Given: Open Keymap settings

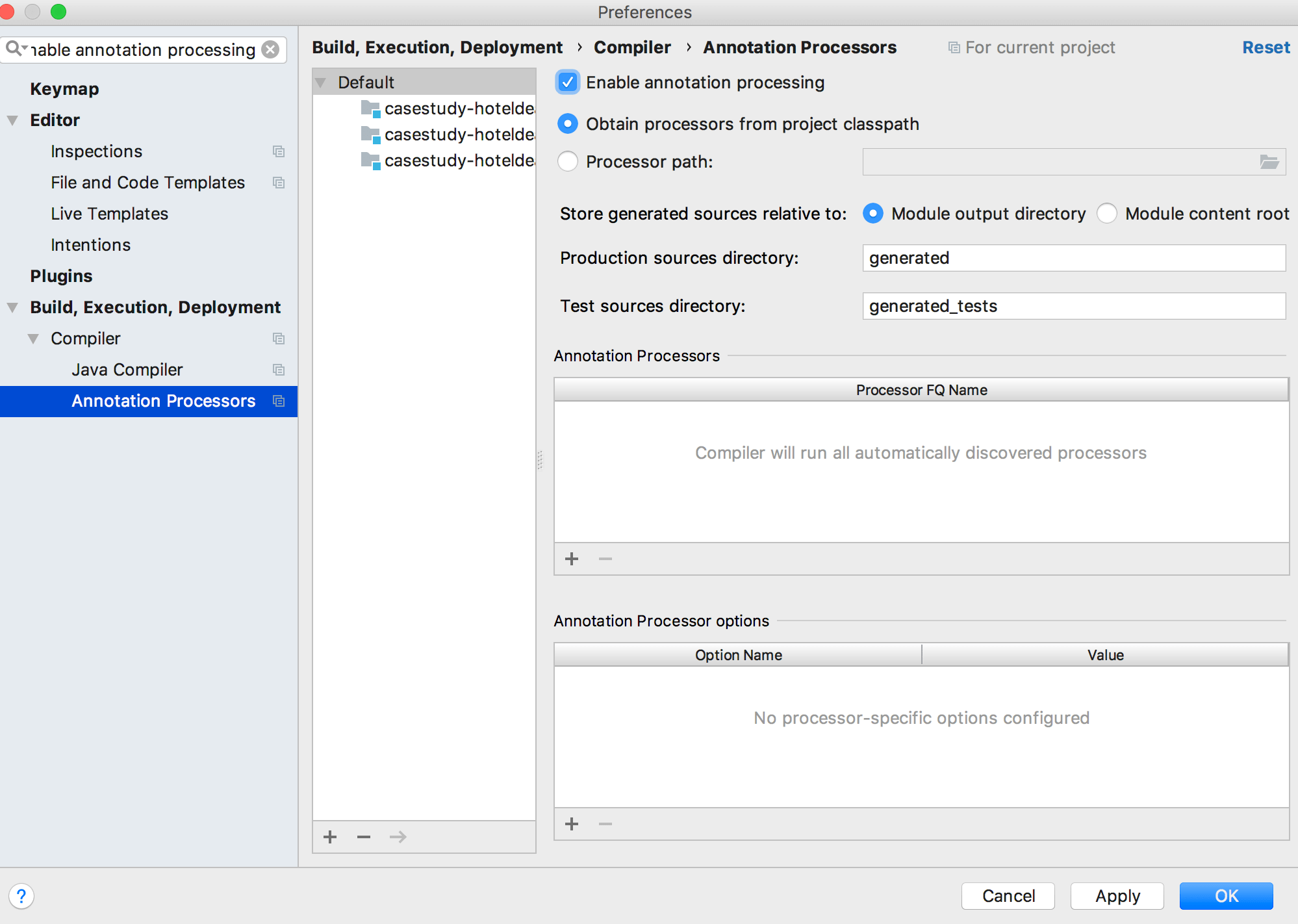Looking at the screenshot, I should coord(64,89).
